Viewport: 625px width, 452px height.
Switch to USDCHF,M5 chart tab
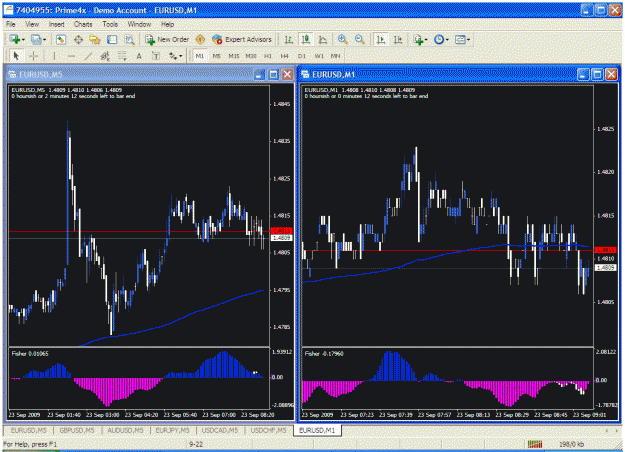pyautogui.click(x=268, y=430)
